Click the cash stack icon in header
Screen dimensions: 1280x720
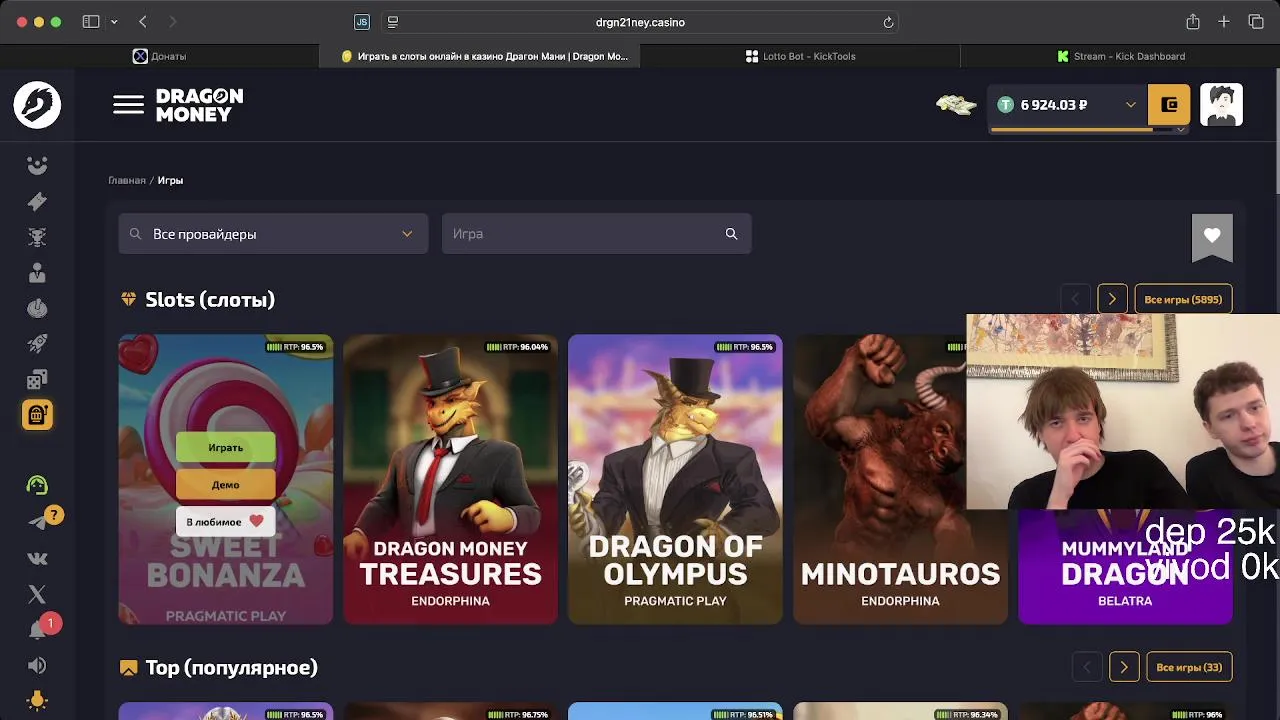[956, 105]
